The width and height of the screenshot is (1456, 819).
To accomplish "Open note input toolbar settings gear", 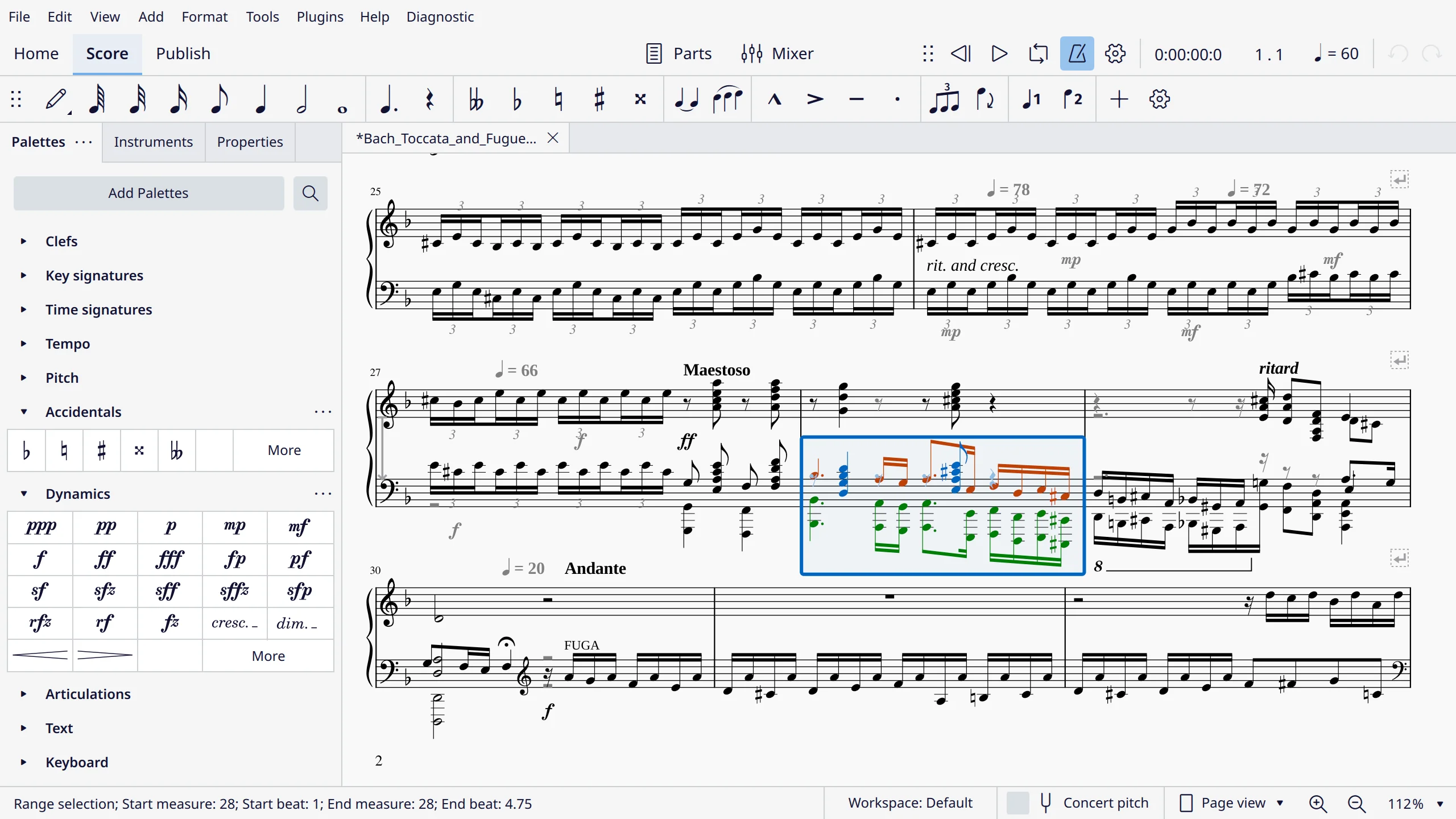I will pyautogui.click(x=1160, y=100).
